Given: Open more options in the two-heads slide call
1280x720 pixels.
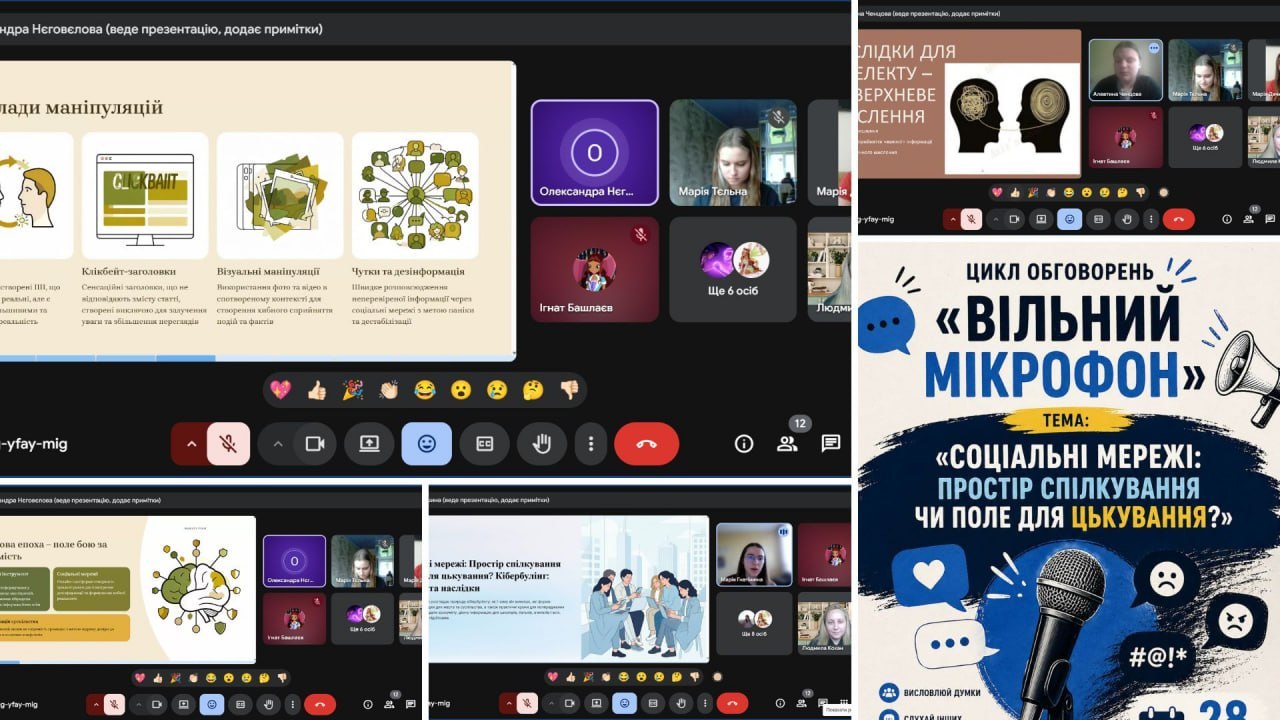Looking at the screenshot, I should click(x=1150, y=219).
